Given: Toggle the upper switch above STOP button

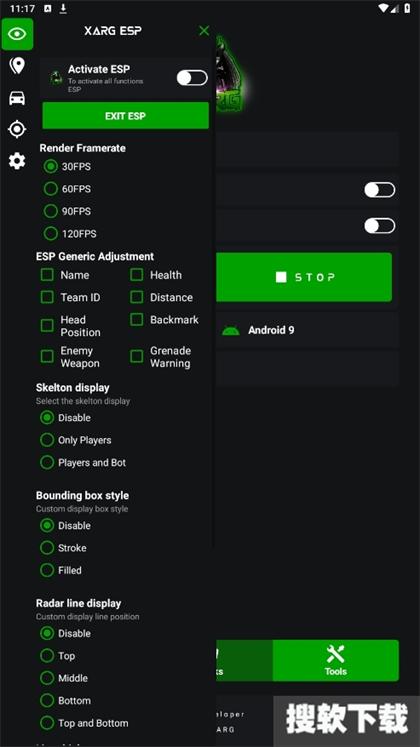Looking at the screenshot, I should tap(380, 190).
